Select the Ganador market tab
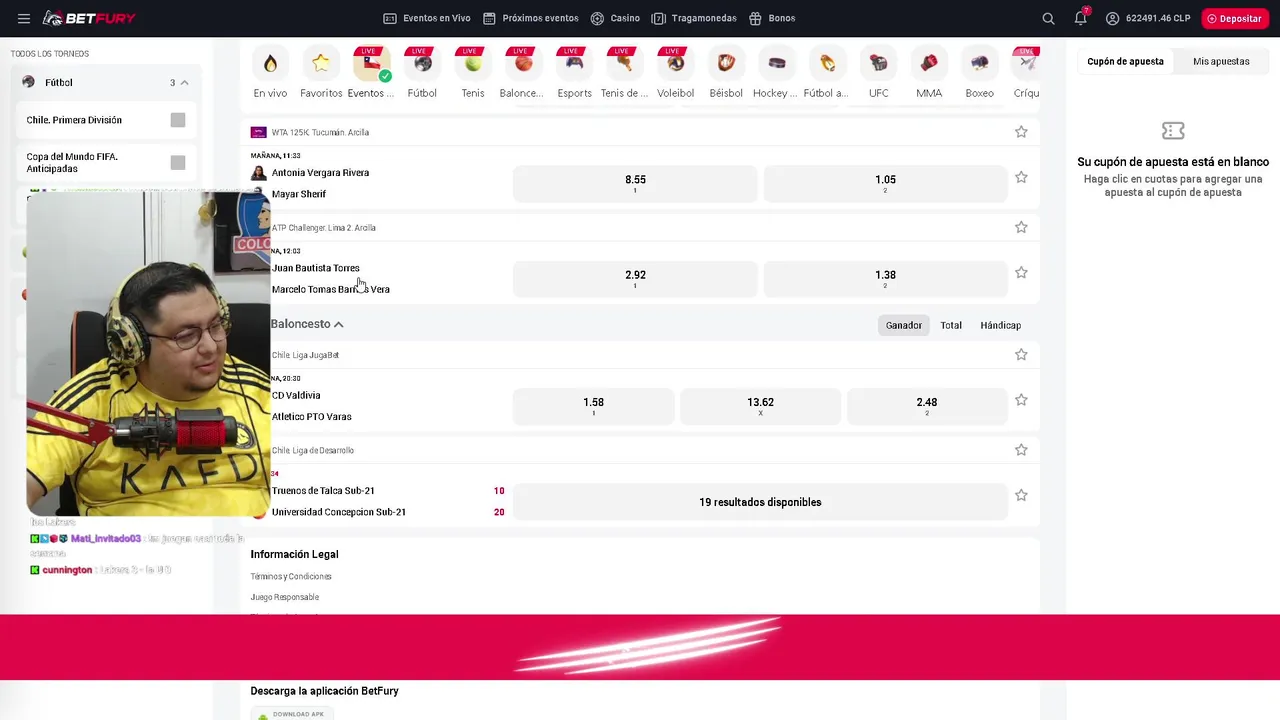Screen dimensions: 1280x720 pos(904,325)
